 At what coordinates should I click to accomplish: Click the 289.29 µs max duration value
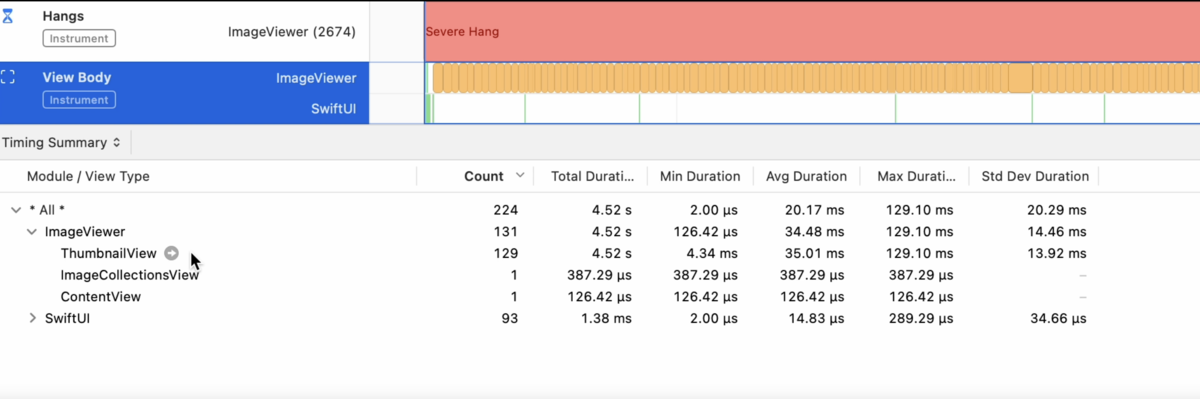pyautogui.click(x=920, y=318)
